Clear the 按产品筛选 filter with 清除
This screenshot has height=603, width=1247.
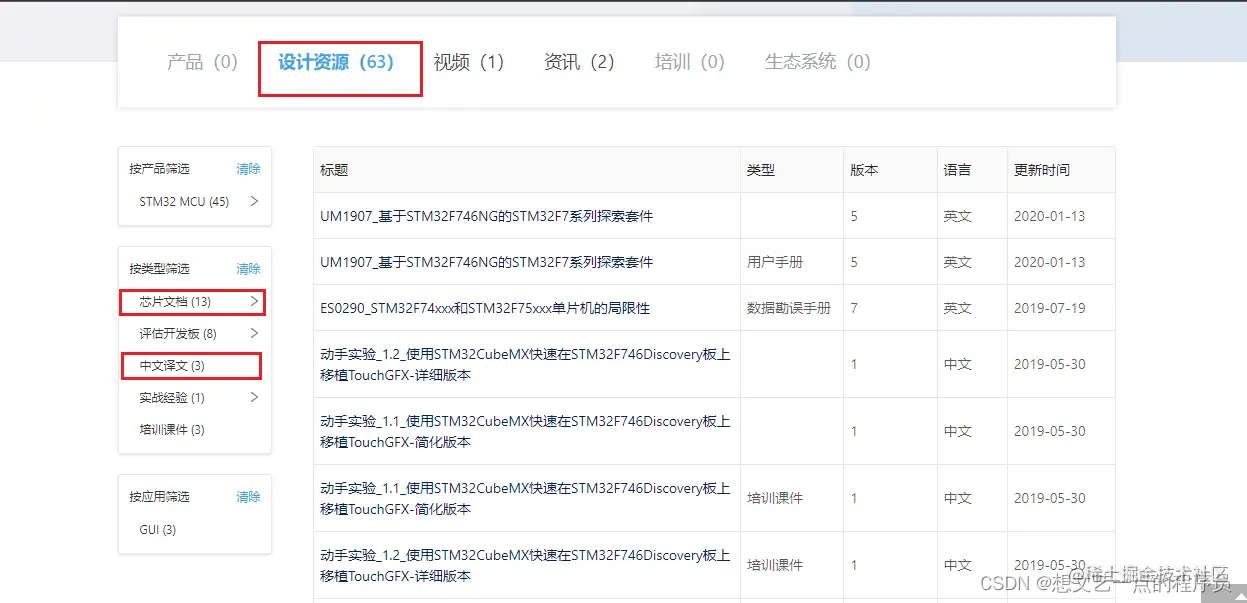pyautogui.click(x=248, y=169)
